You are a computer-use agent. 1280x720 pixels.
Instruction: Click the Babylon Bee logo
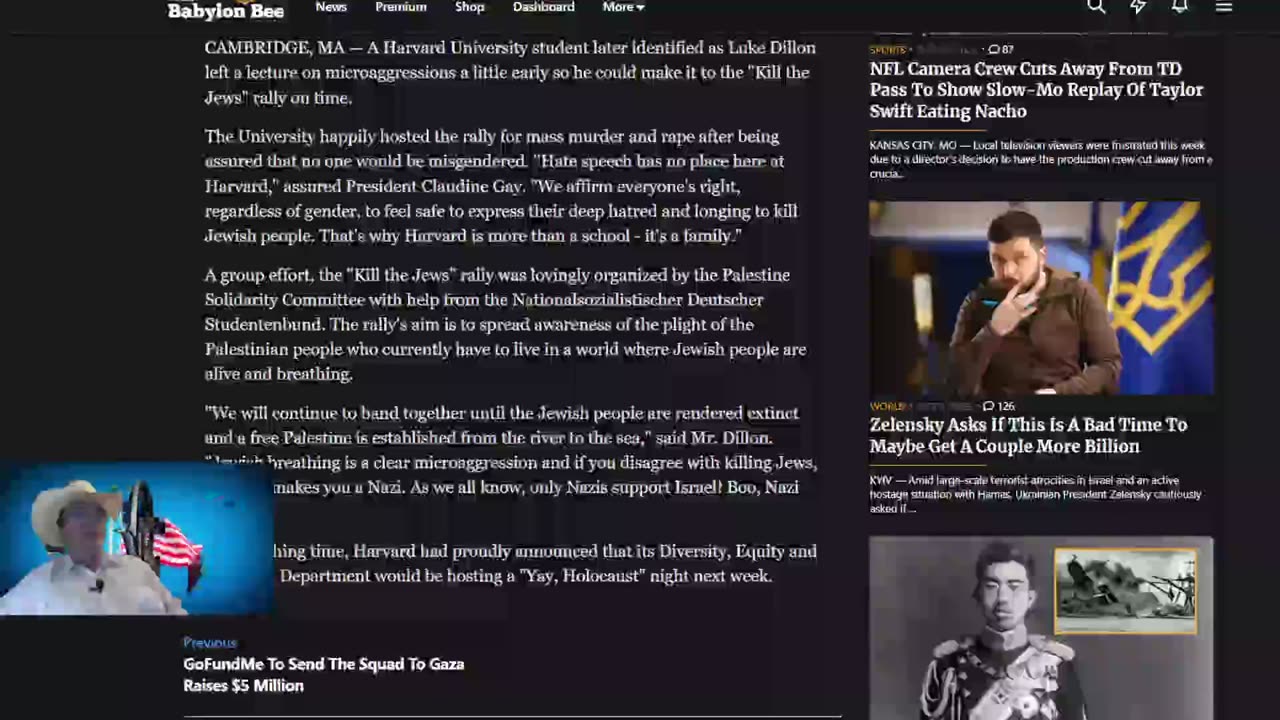(x=226, y=10)
